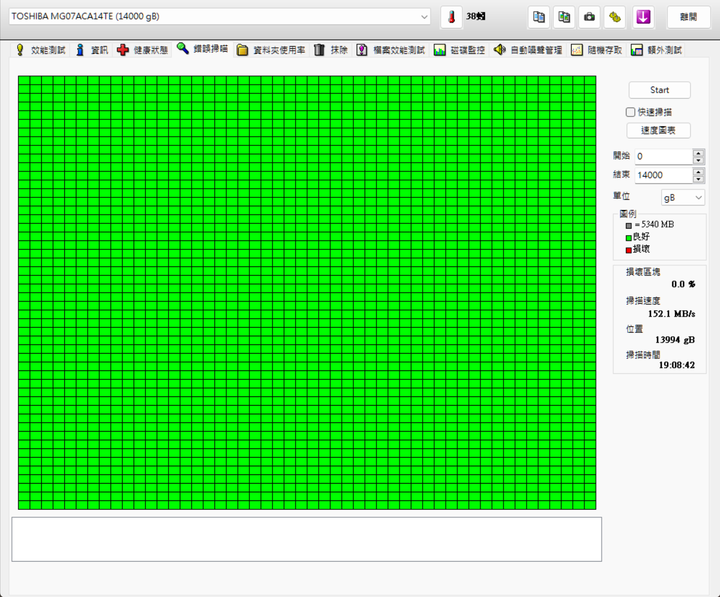Increase the 開始 value with up arrow
This screenshot has height=597, width=720.
coord(698,153)
